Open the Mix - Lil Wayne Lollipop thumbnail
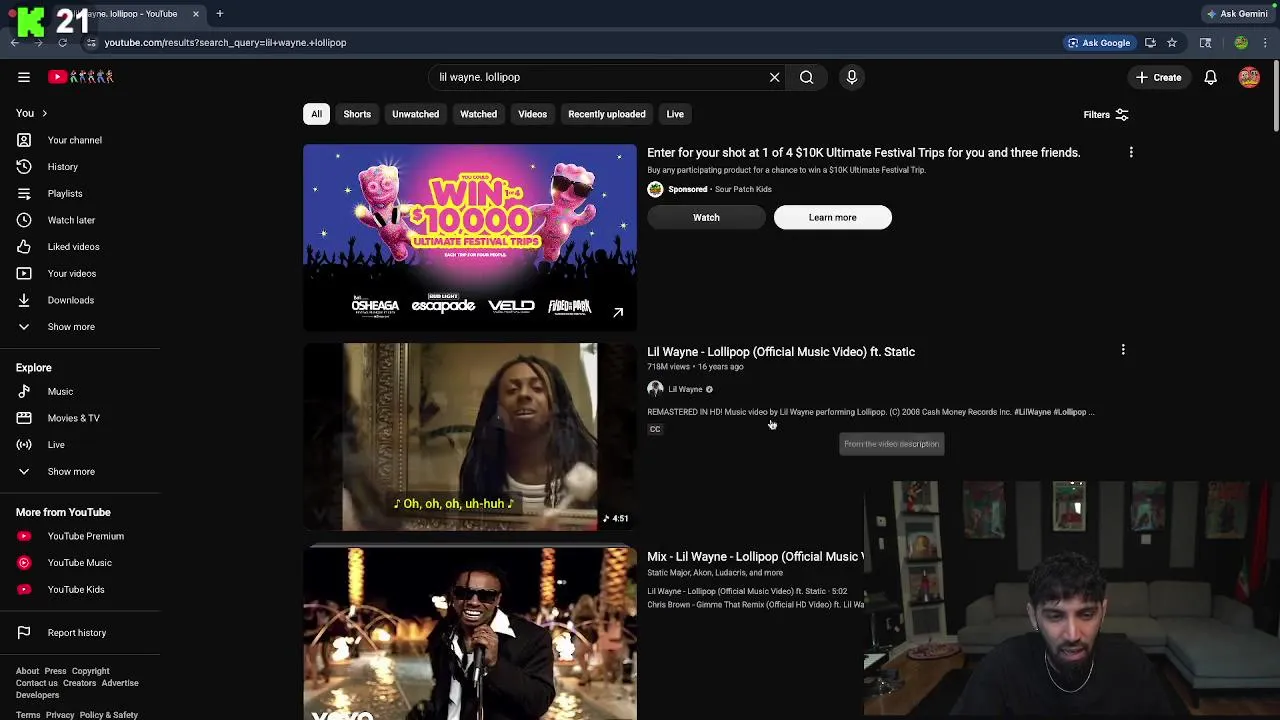1280x720 pixels. point(470,634)
